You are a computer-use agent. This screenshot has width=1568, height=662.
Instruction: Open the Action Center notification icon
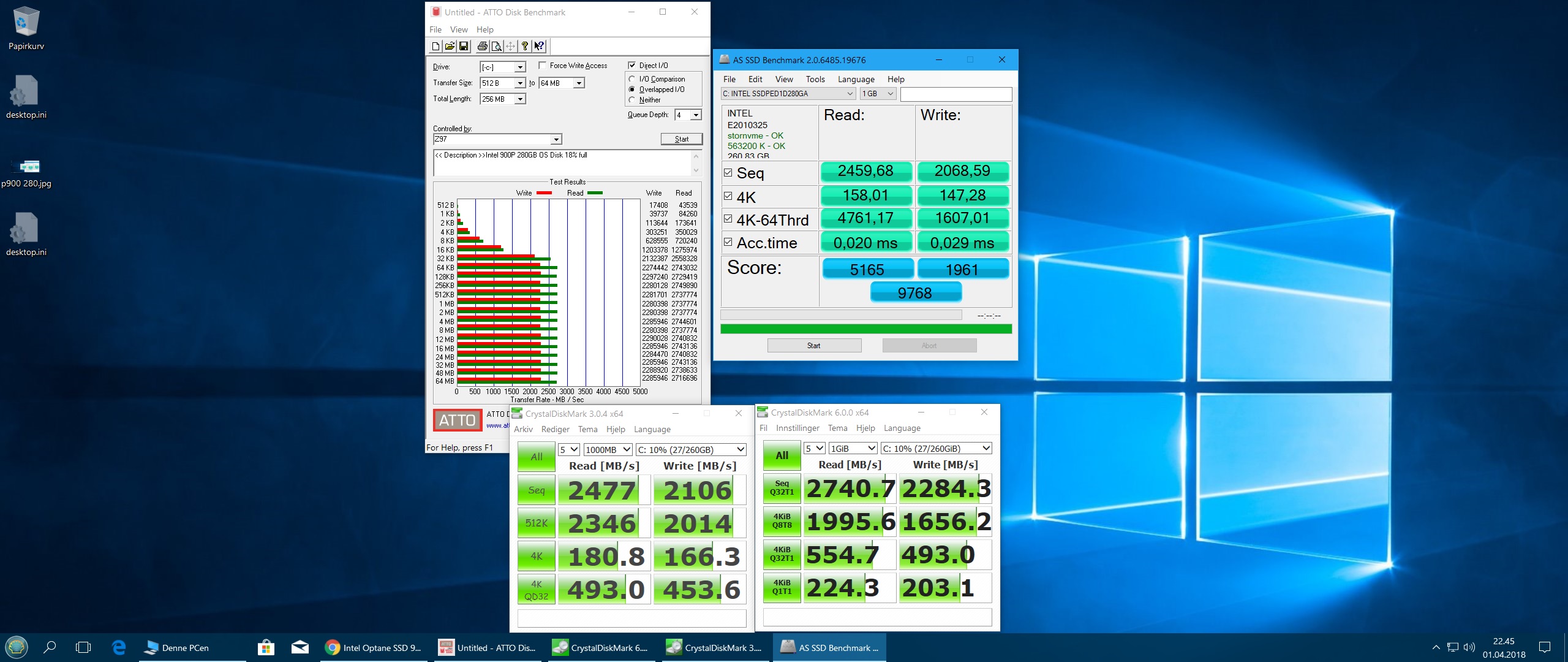1545,647
